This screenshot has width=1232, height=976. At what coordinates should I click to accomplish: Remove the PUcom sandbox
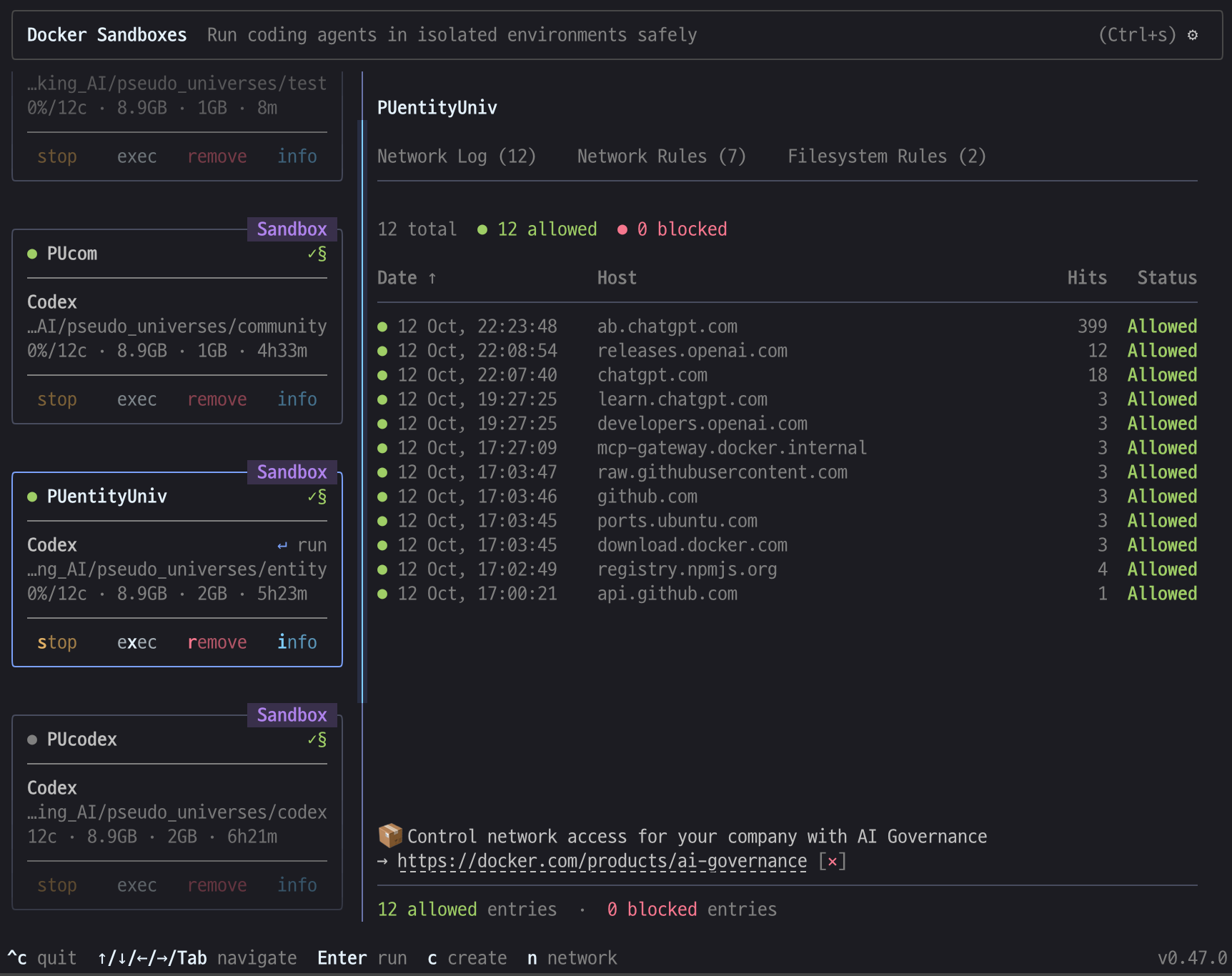pos(217,399)
